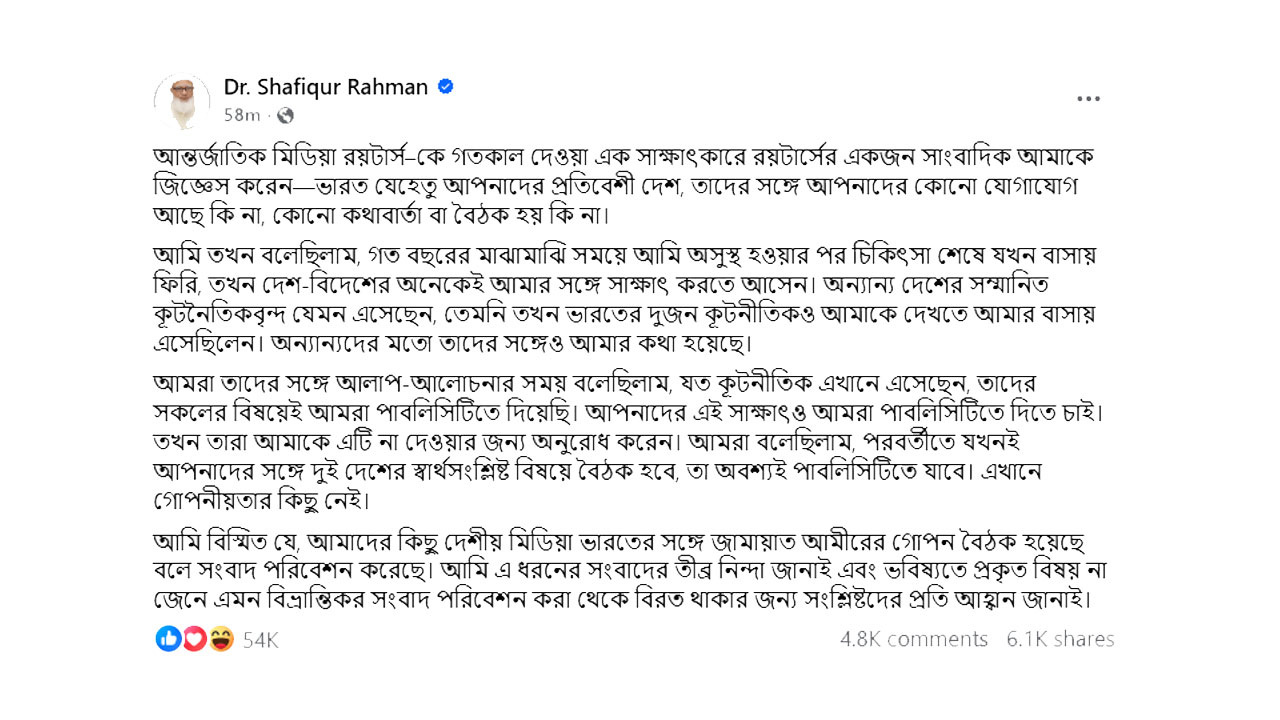This screenshot has height=720, width=1280.
Task: Click the red Love reaction icon
Action: coord(194,639)
